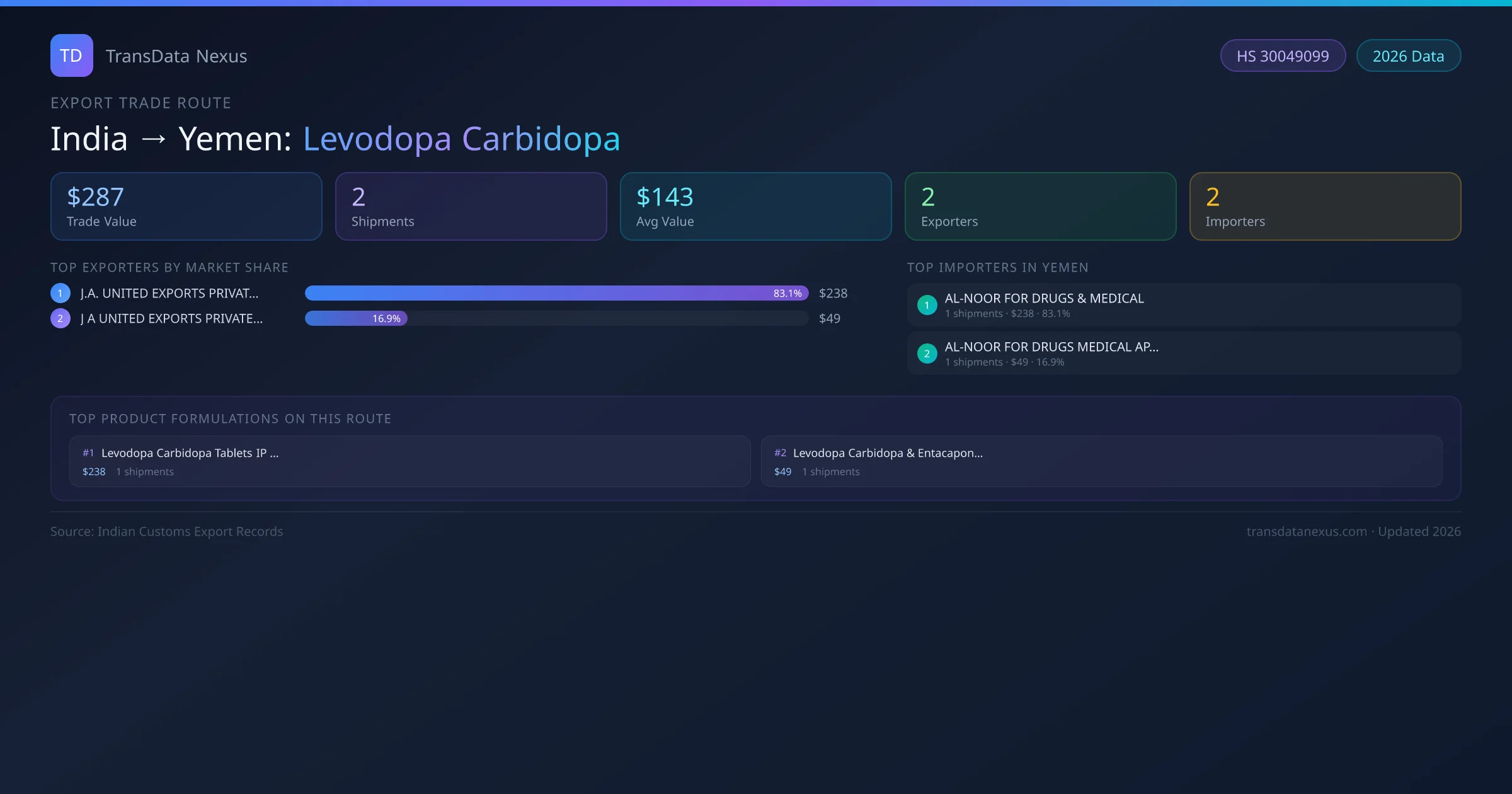This screenshot has height=794, width=1512.
Task: Click the blue rank 1 exporter badge
Action: 60,293
